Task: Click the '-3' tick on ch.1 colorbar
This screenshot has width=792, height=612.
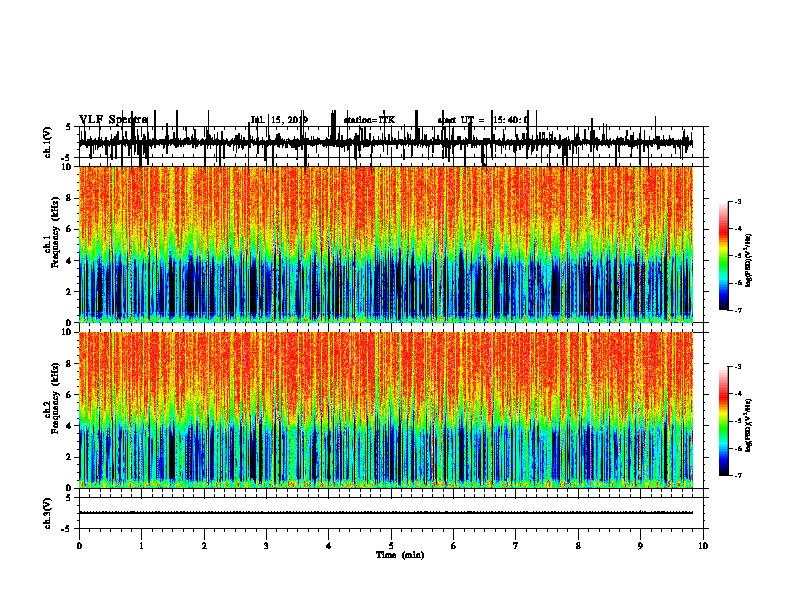Action: pos(738,201)
